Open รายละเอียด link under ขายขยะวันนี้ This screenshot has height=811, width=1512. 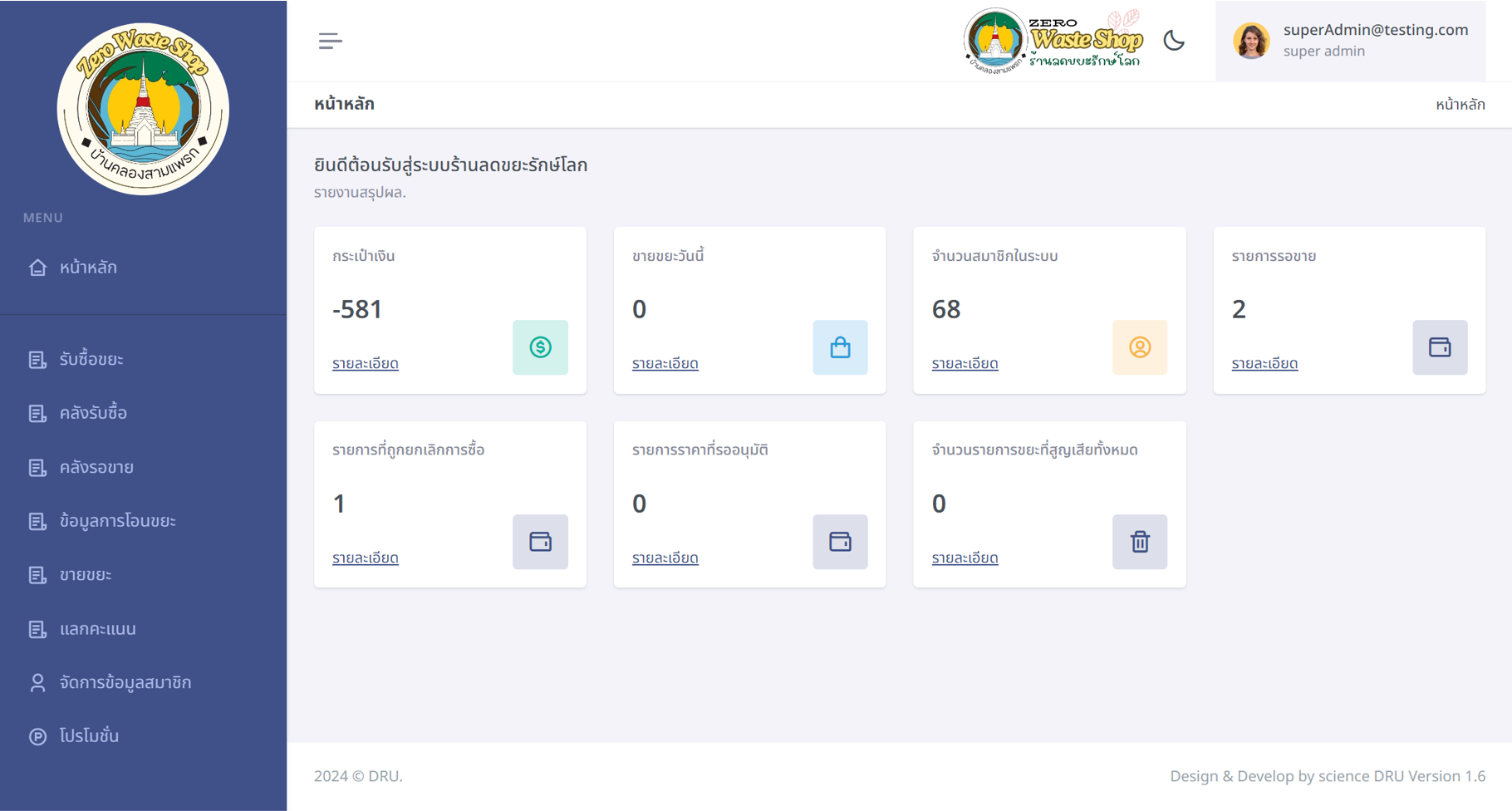[x=665, y=363]
